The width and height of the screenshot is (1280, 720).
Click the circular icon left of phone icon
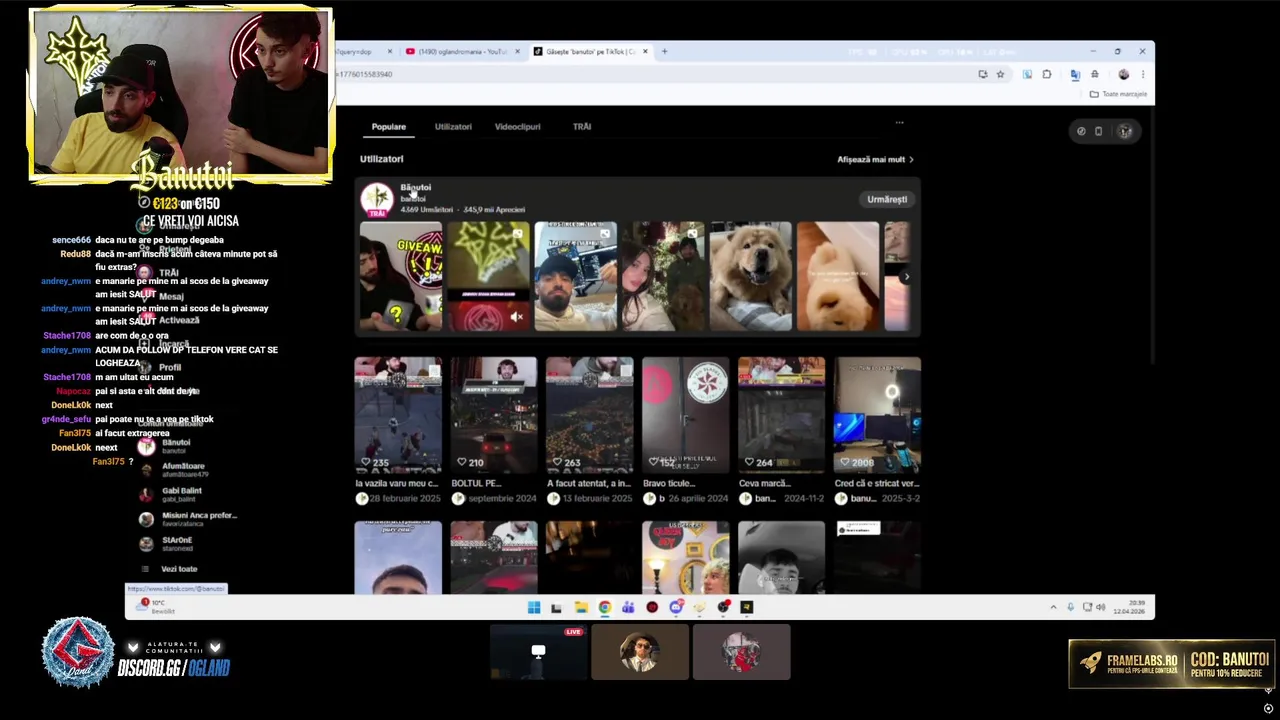pyautogui.click(x=1081, y=131)
